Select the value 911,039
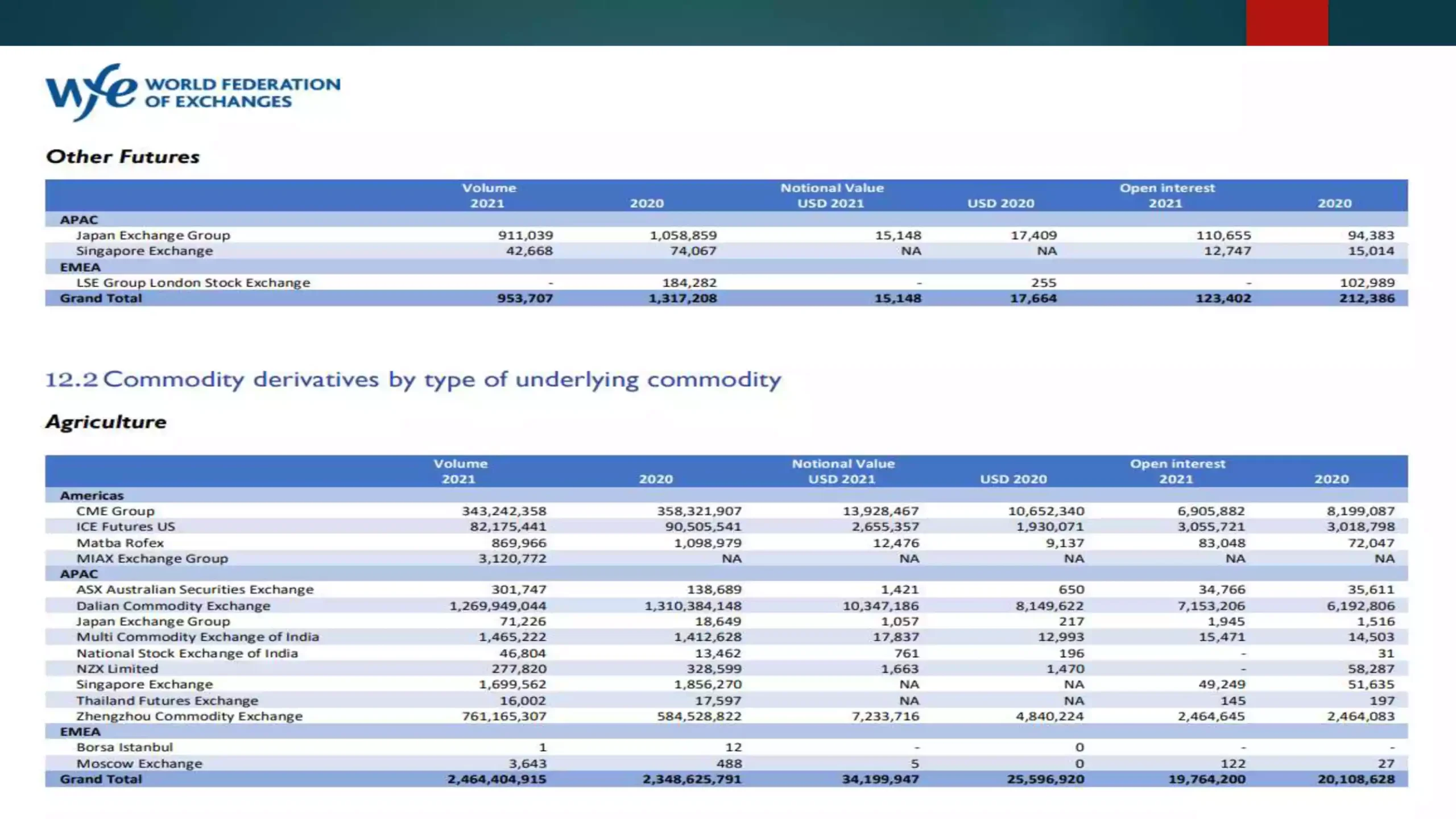Screen dimensions: 1456x819 coord(525,235)
